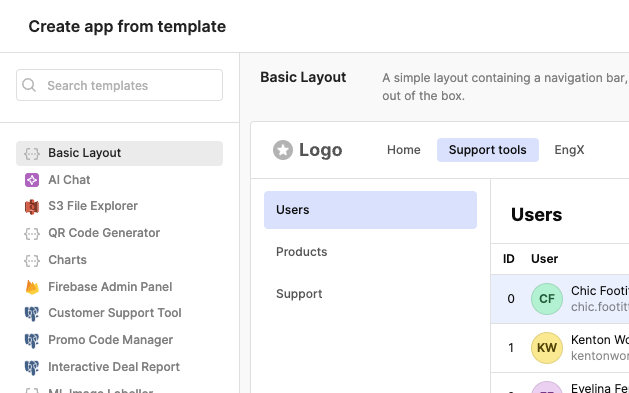Click the Logo text in preview header
The height and width of the screenshot is (393, 629).
tap(321, 150)
